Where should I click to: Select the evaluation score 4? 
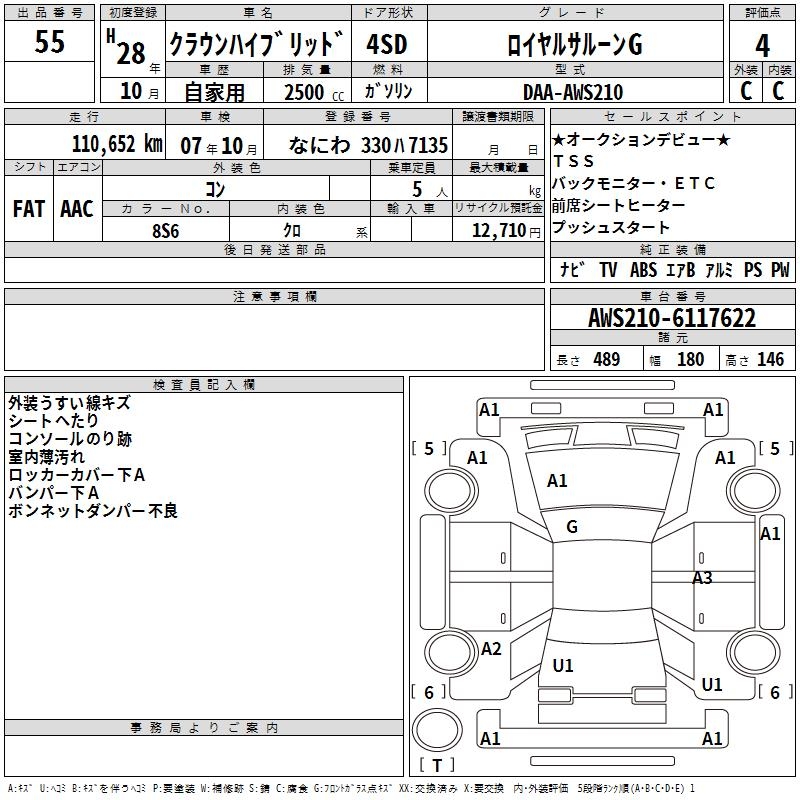point(762,44)
